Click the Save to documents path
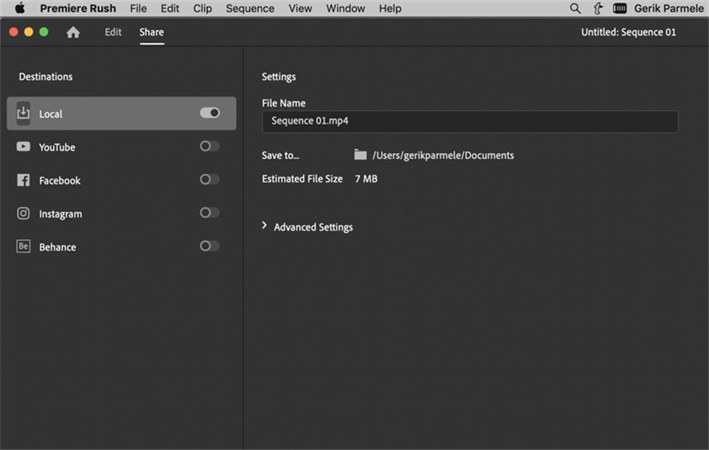Viewport: 709px width, 450px height. point(443,155)
